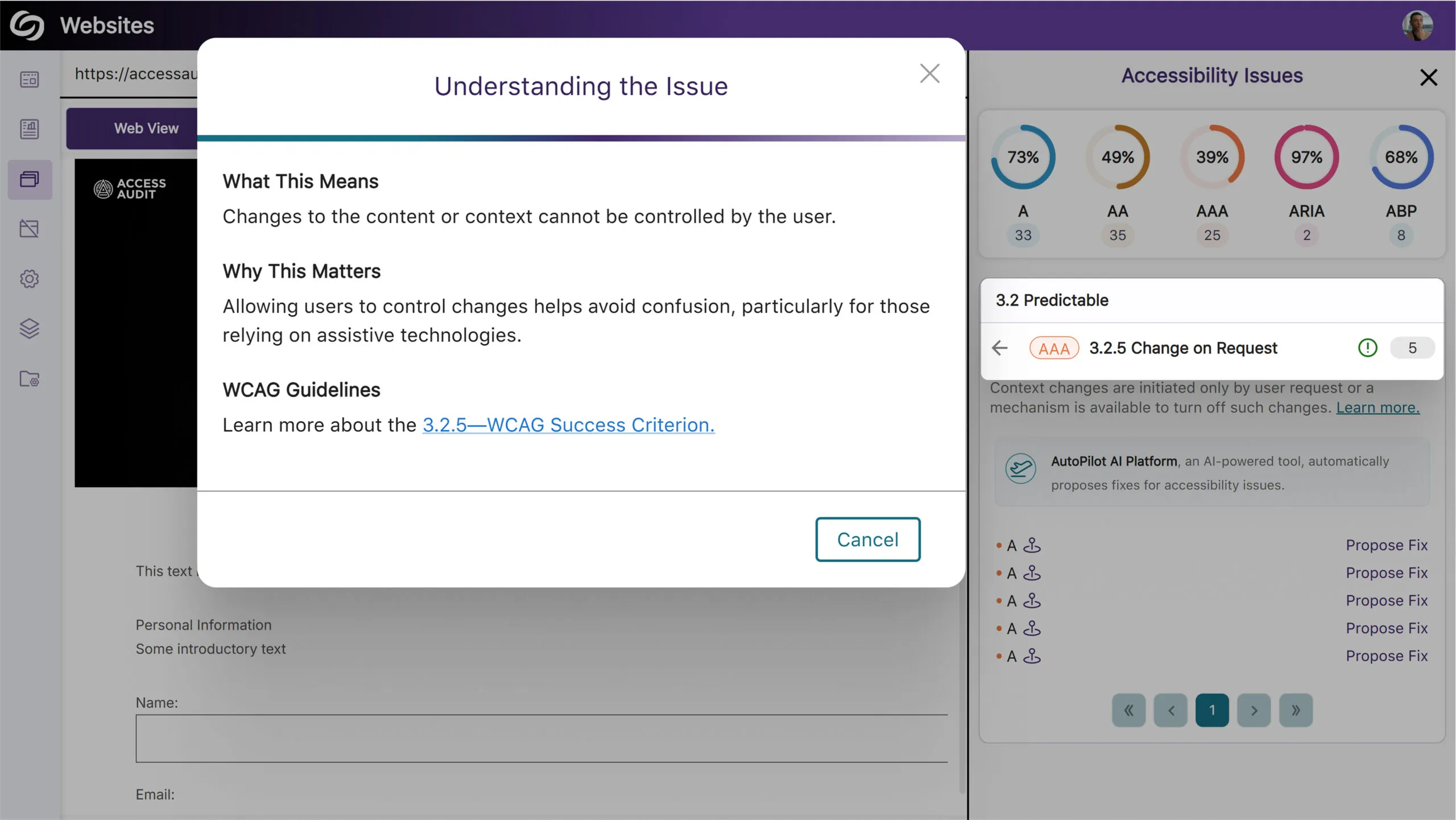Click the user profile avatar
This screenshot has height=820, width=1456.
1416,26
